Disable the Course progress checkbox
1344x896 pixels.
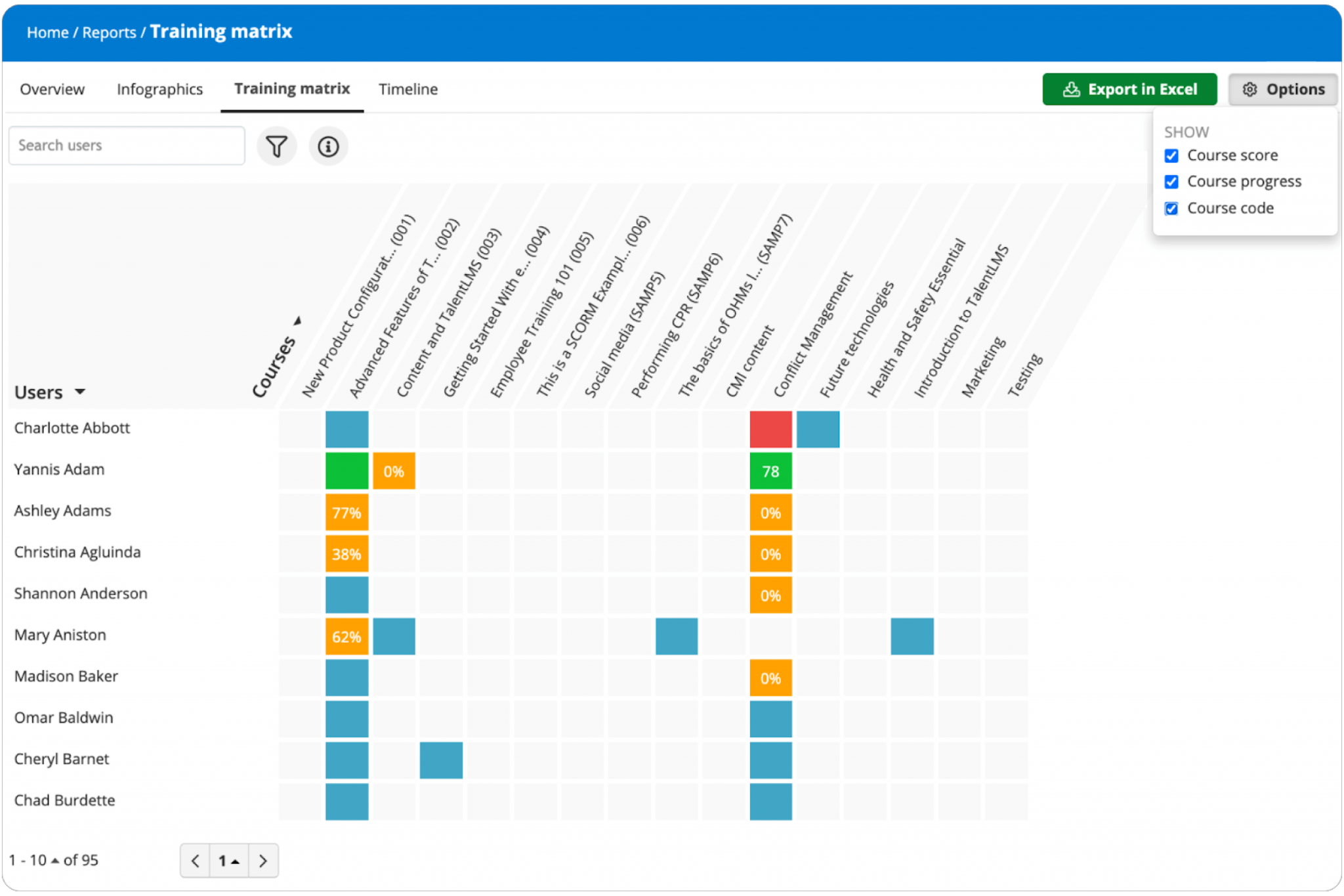(x=1171, y=182)
